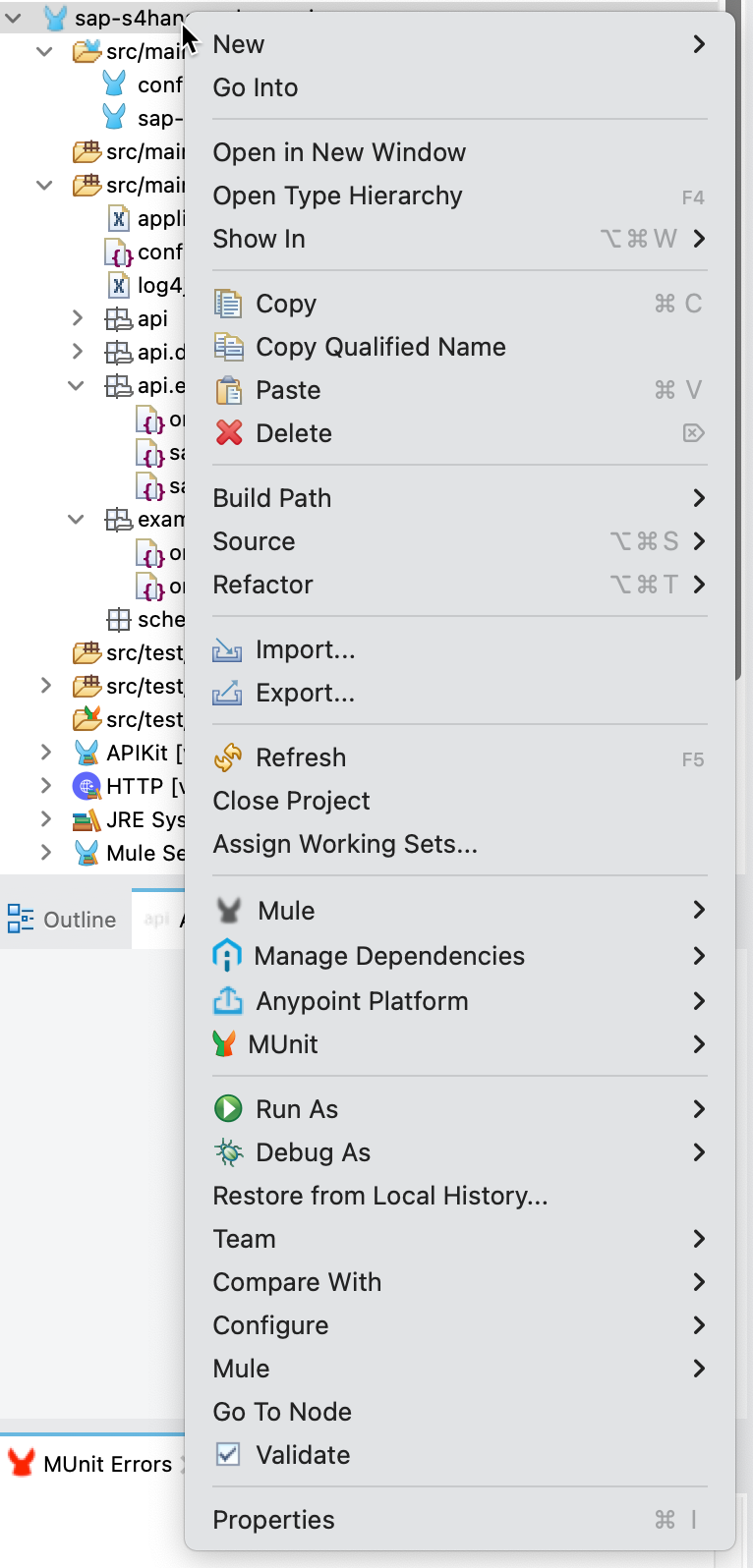Expand the JRE System library node
This screenshot has height=1568, width=753.
[45, 819]
